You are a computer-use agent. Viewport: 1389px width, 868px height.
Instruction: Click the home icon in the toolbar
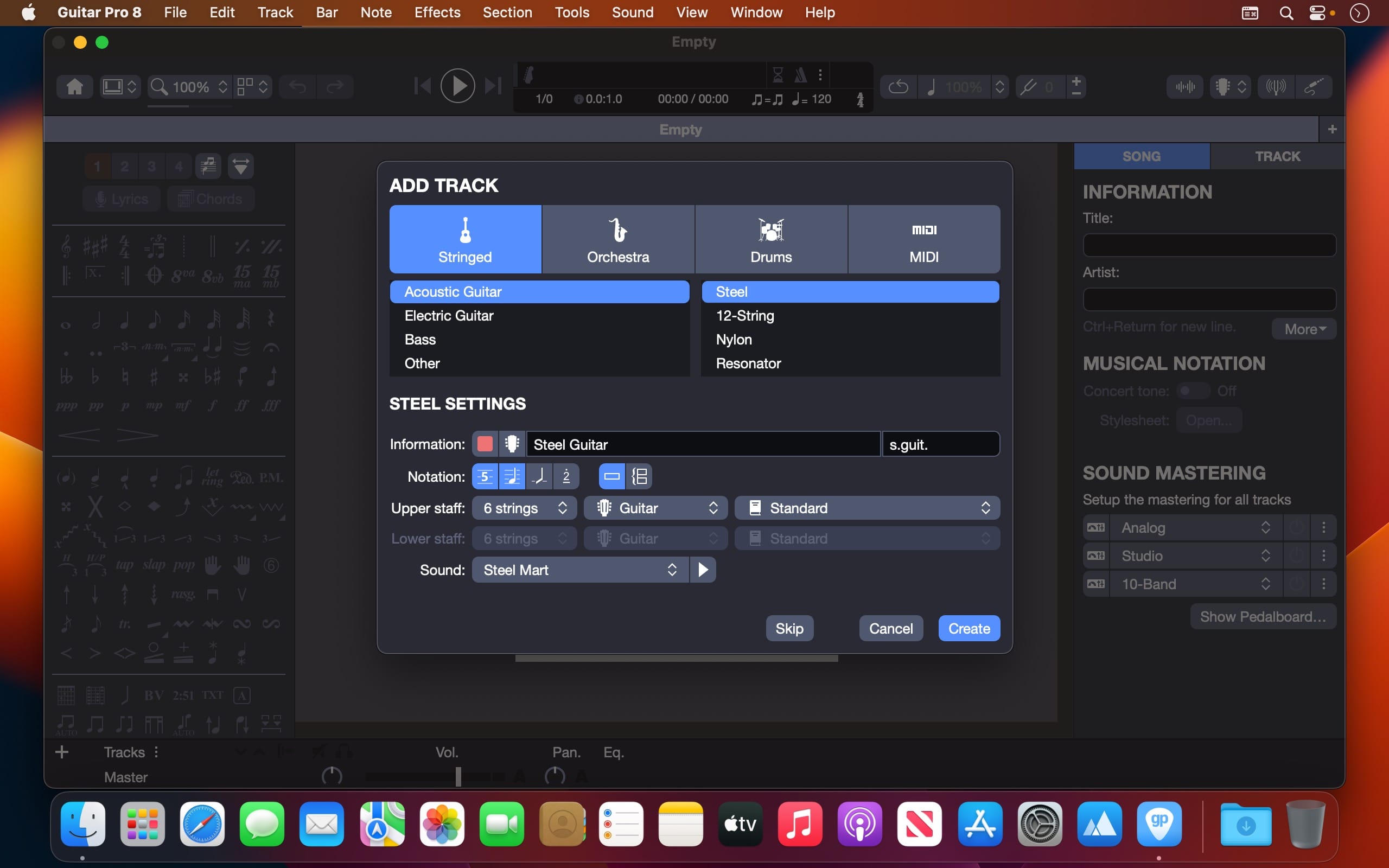(75, 87)
